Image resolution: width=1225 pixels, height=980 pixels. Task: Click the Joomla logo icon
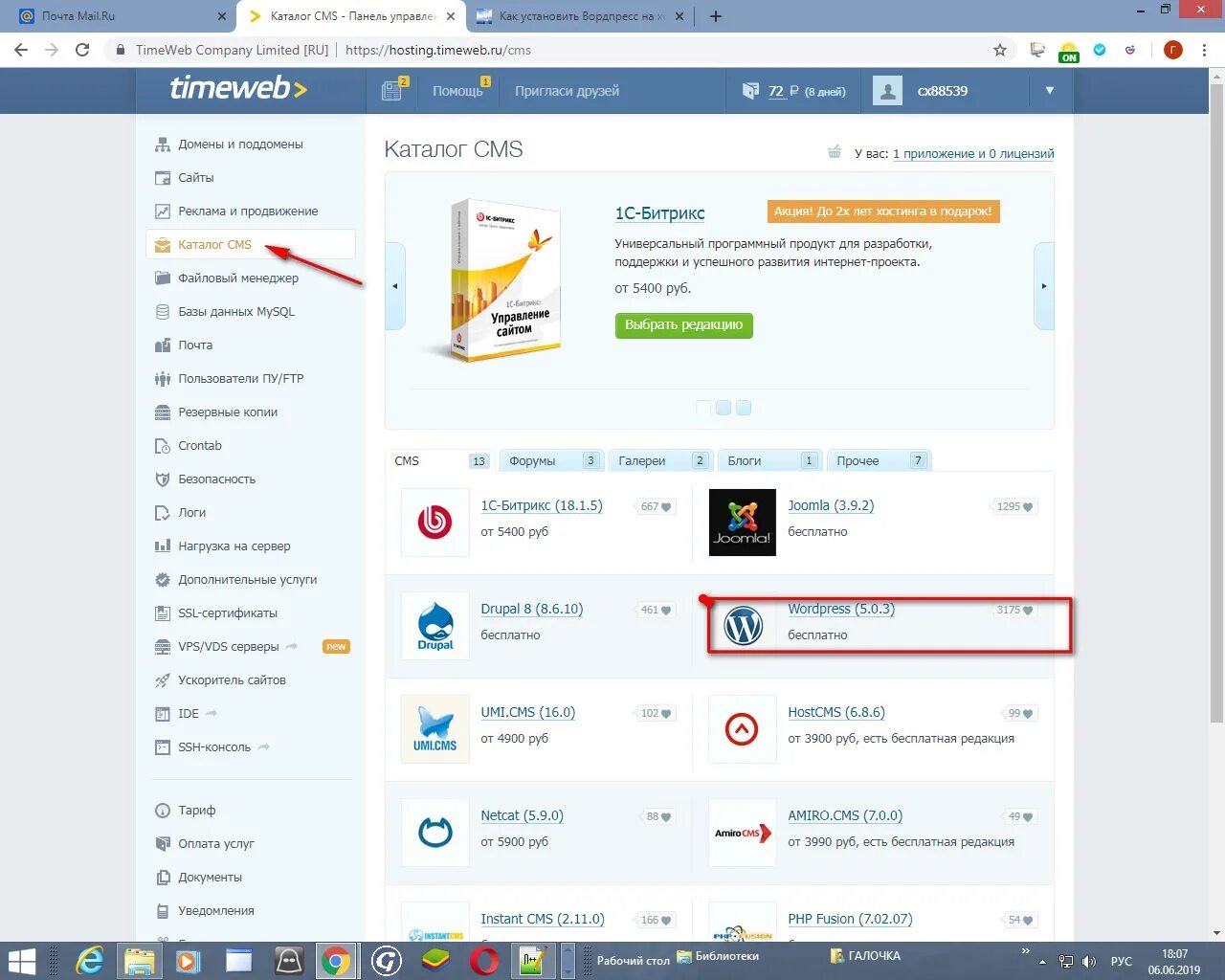pyautogui.click(x=743, y=523)
